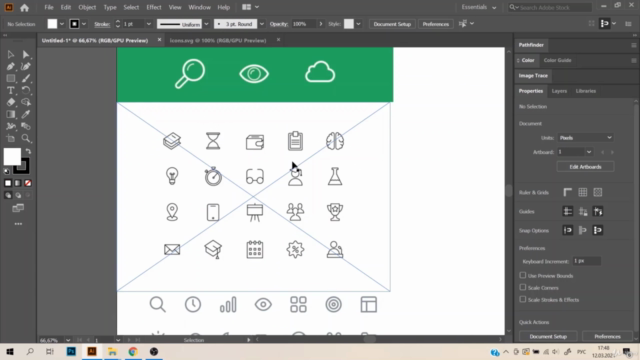
Task: Open the graphic Style dropdown
Action: pyautogui.click(x=358, y=24)
